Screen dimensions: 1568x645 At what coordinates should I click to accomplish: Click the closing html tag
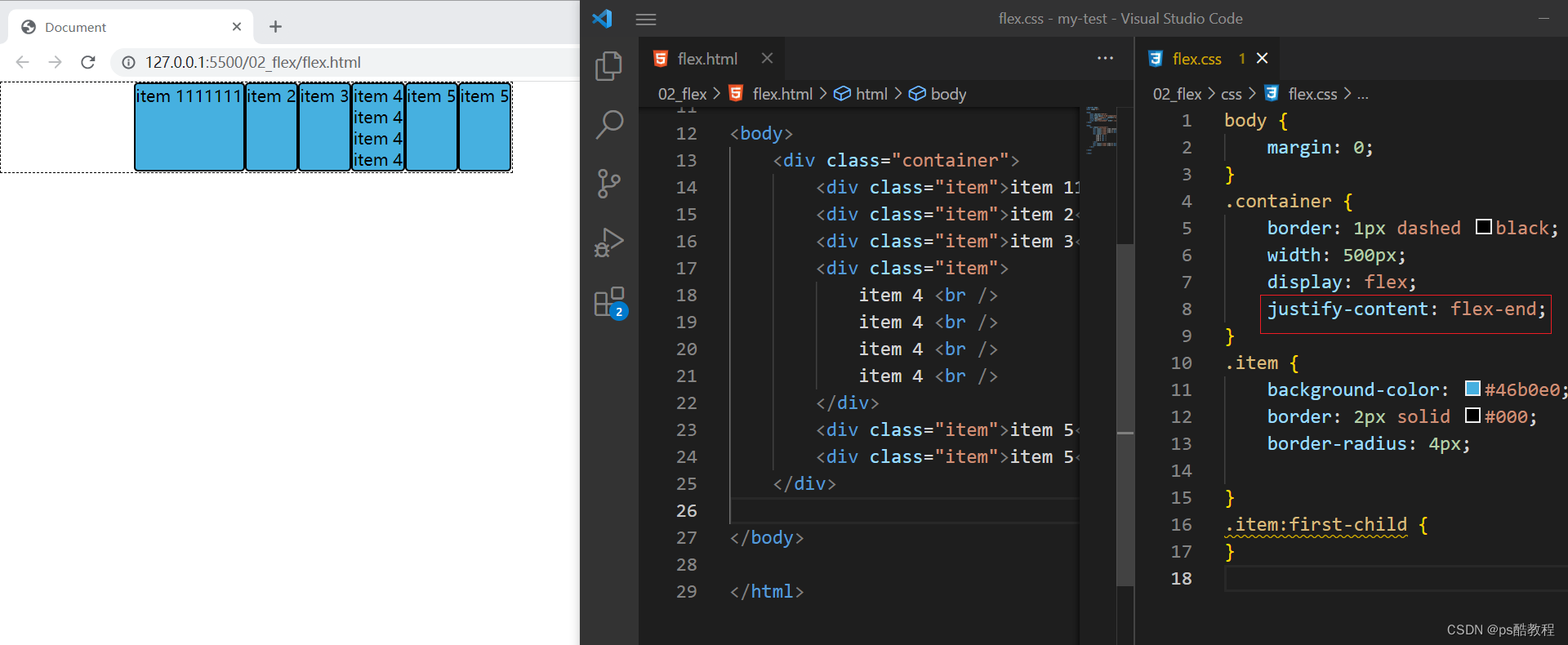pos(767,591)
